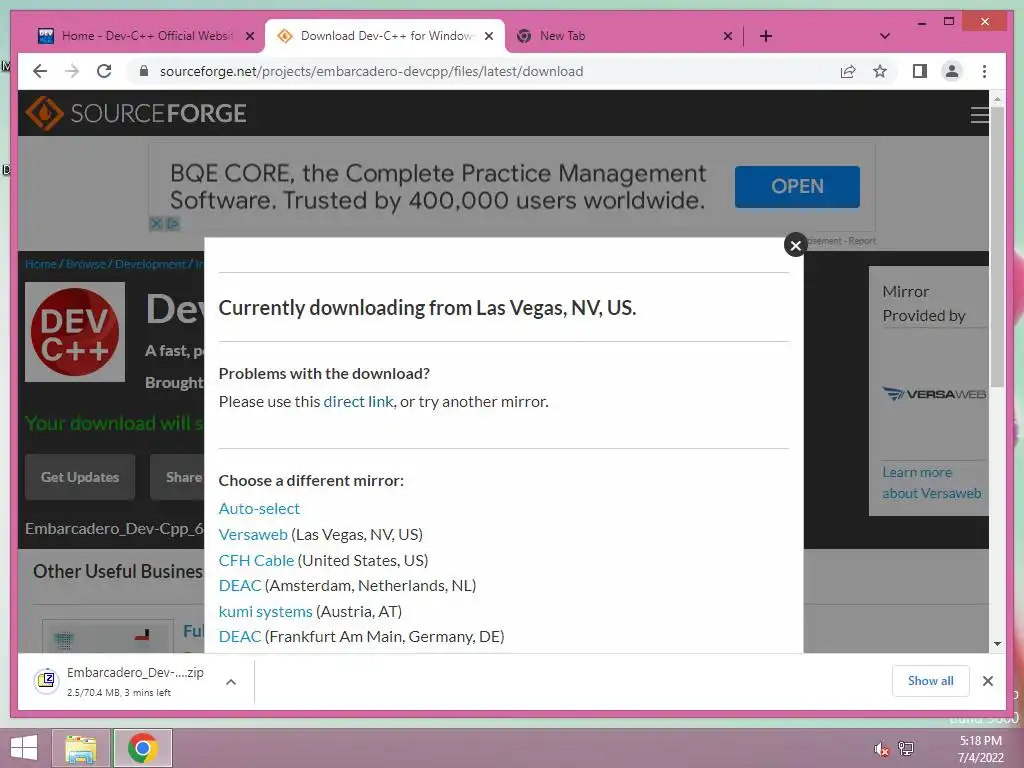
Task: Click the vertical scrollbar thumb
Action: [997, 246]
